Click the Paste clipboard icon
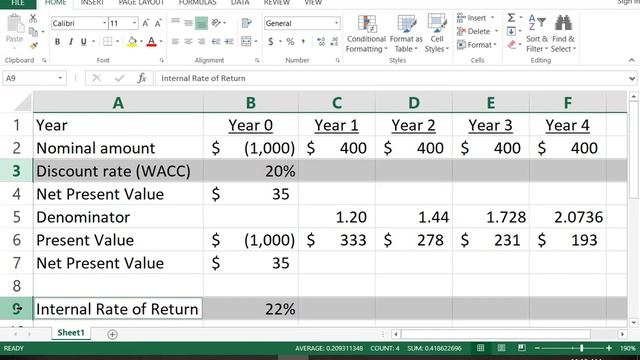 pos(15,24)
